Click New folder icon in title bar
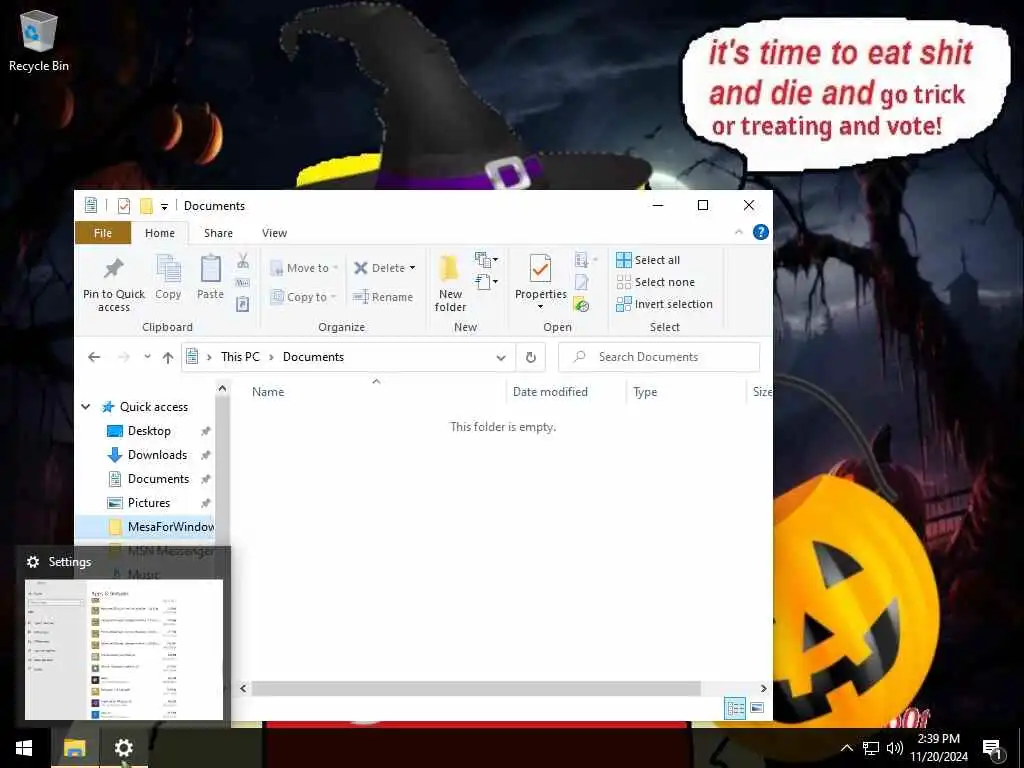Viewport: 1024px width, 768px height. click(146, 206)
